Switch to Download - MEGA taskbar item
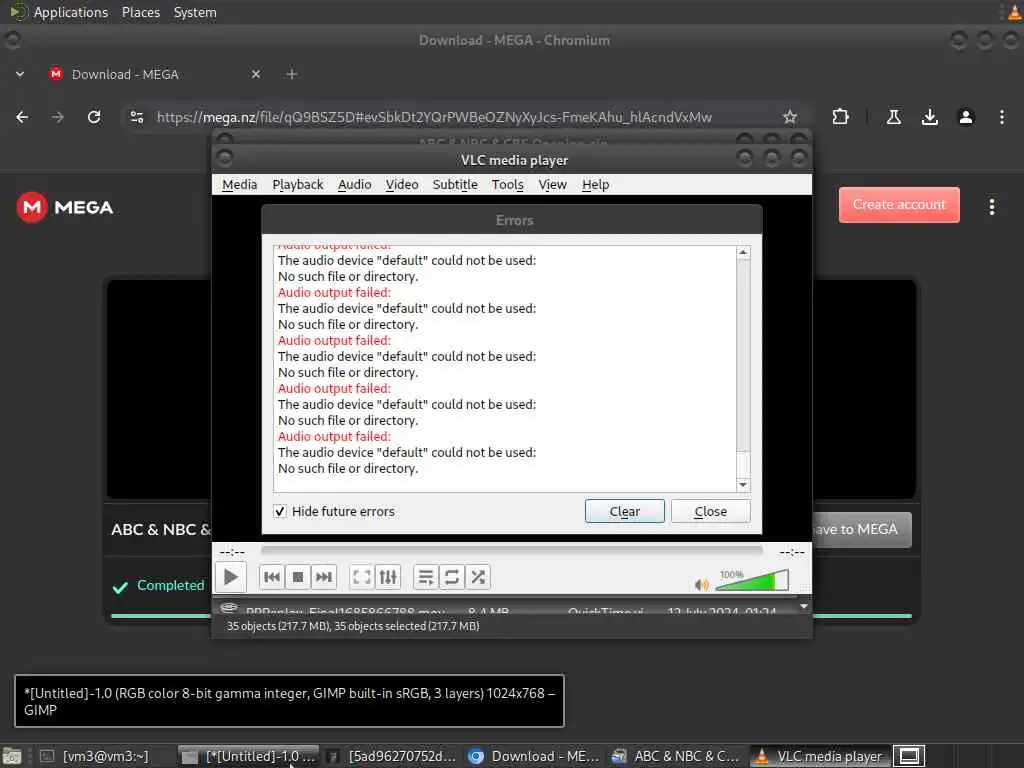The height and width of the screenshot is (768, 1024). (x=534, y=756)
